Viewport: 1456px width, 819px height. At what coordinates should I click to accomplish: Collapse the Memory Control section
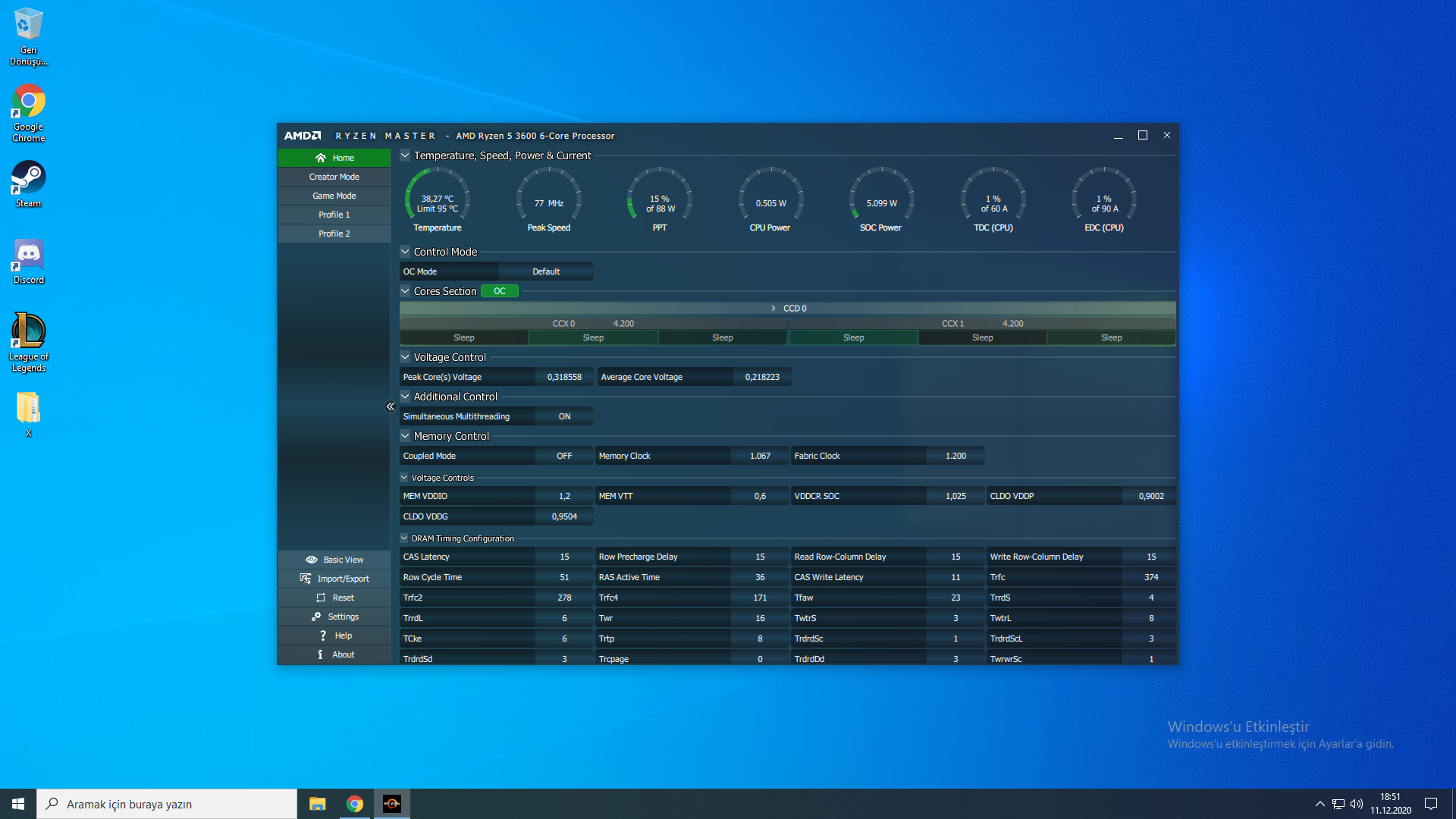click(x=405, y=436)
